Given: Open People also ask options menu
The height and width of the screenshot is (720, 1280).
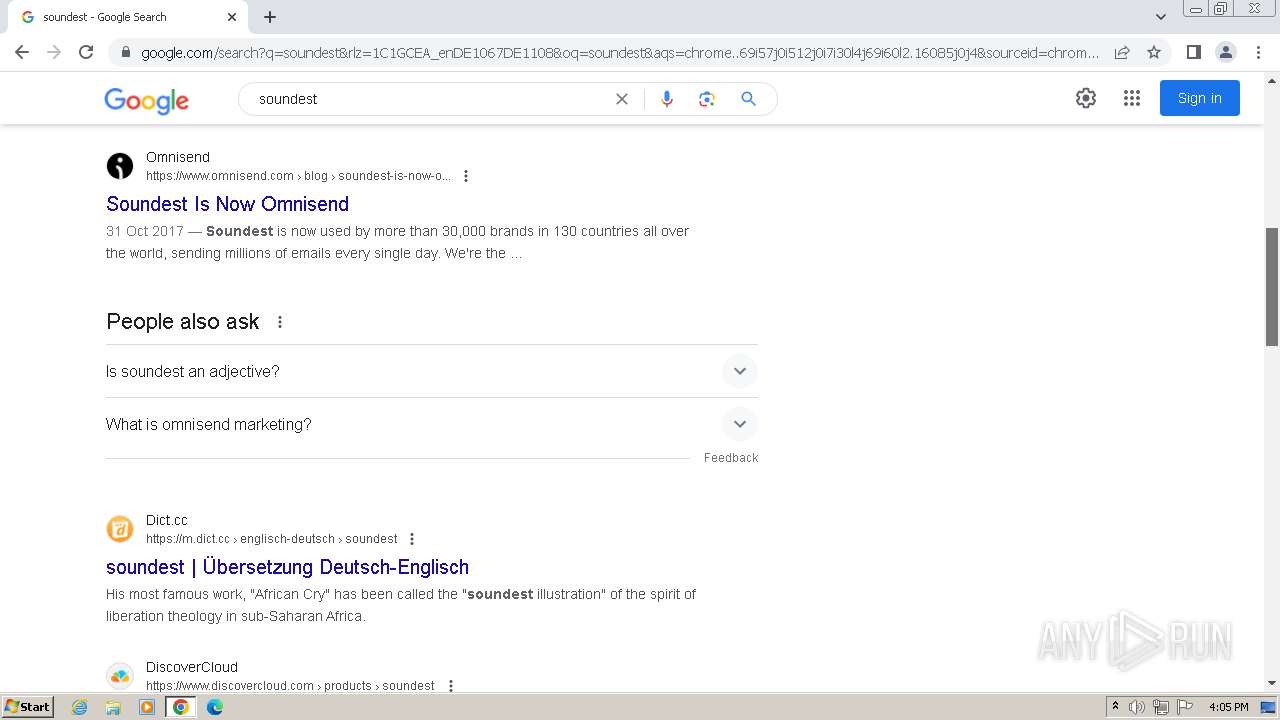Looking at the screenshot, I should [280, 322].
